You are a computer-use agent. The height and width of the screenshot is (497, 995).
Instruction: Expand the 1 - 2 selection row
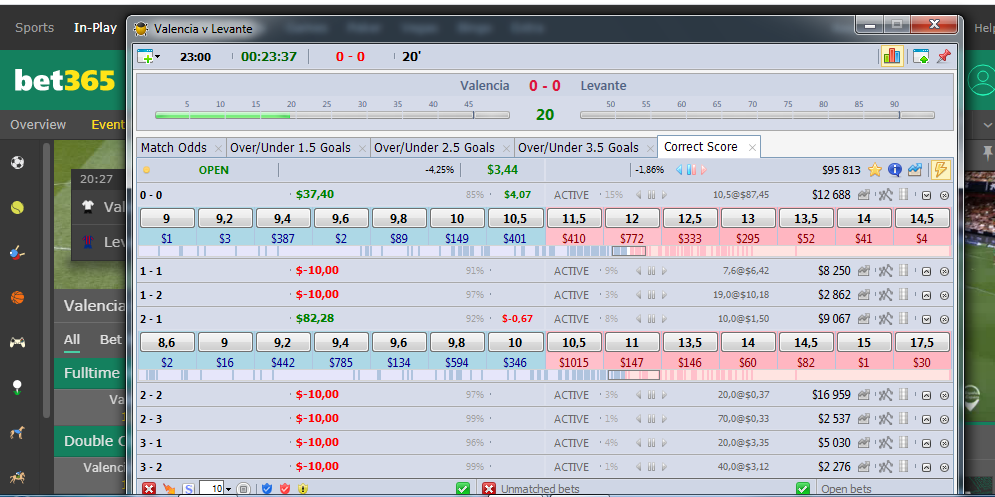click(x=926, y=296)
